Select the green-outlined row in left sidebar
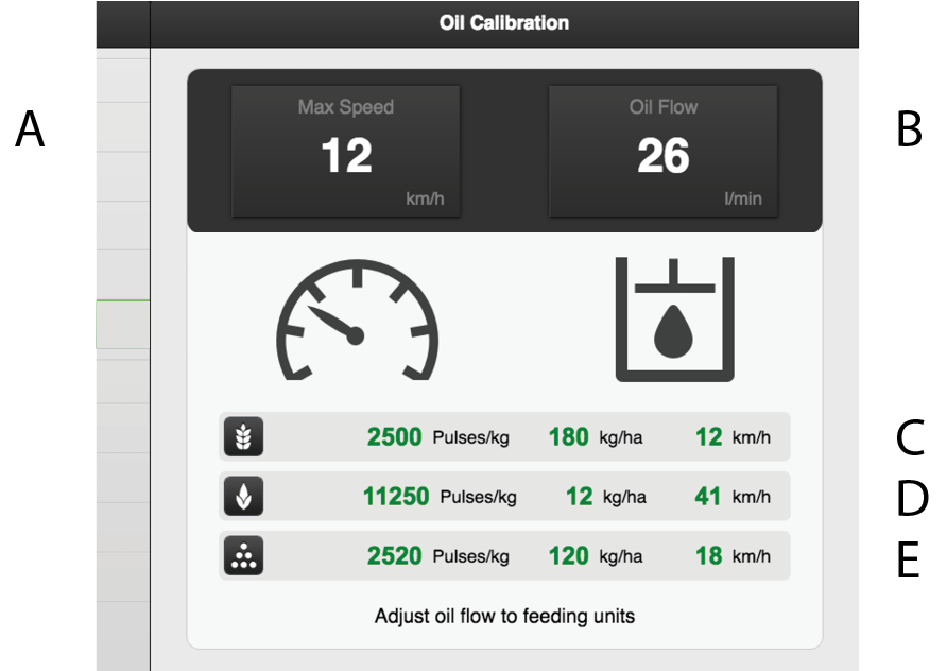The width and height of the screenshot is (938, 671). tap(123, 324)
